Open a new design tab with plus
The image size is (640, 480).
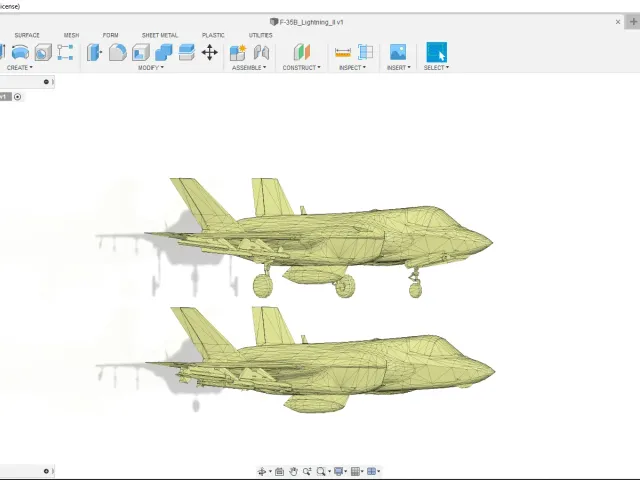pyautogui.click(x=633, y=22)
